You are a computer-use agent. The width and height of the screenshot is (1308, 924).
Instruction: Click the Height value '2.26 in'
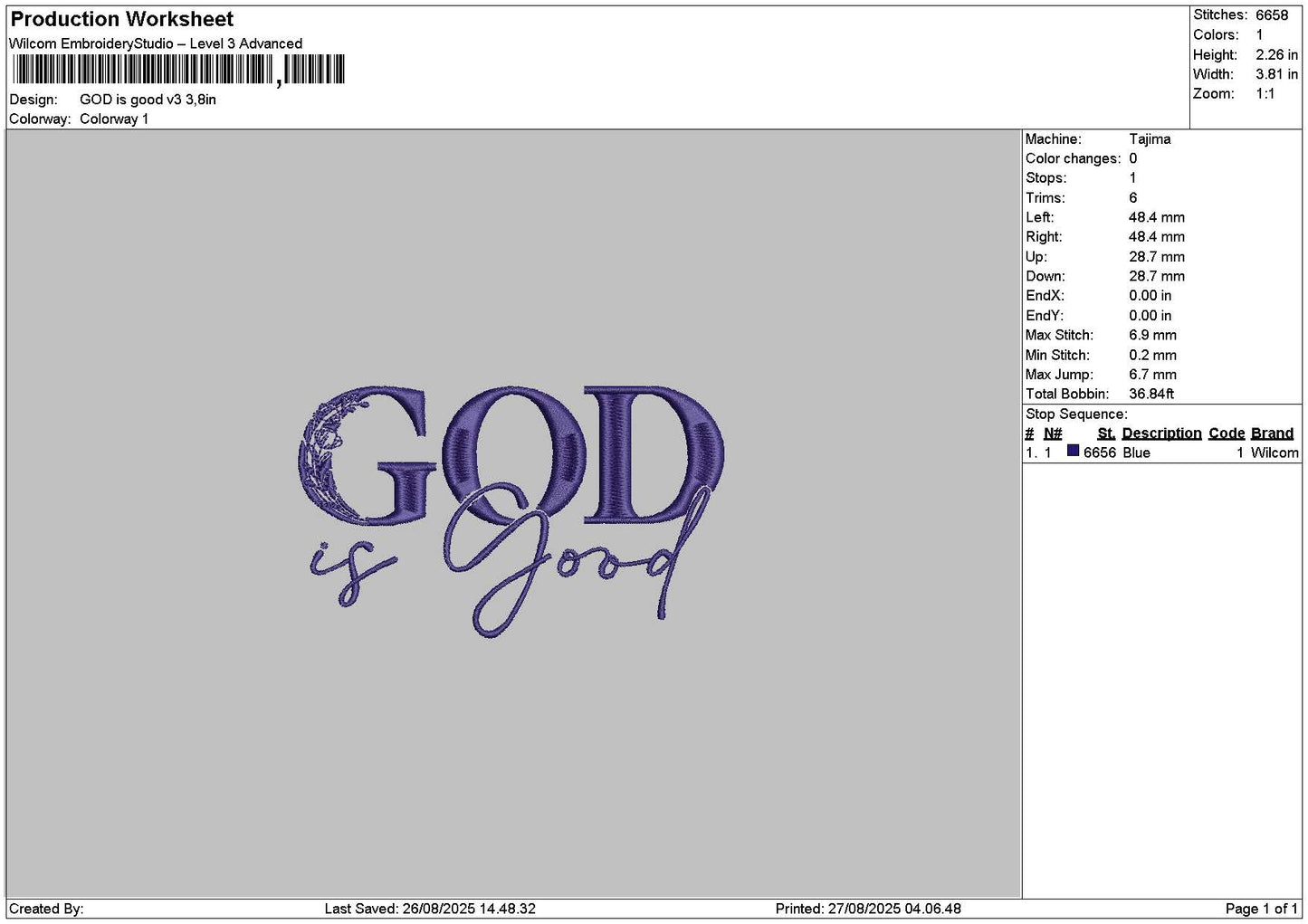[x=1276, y=55]
